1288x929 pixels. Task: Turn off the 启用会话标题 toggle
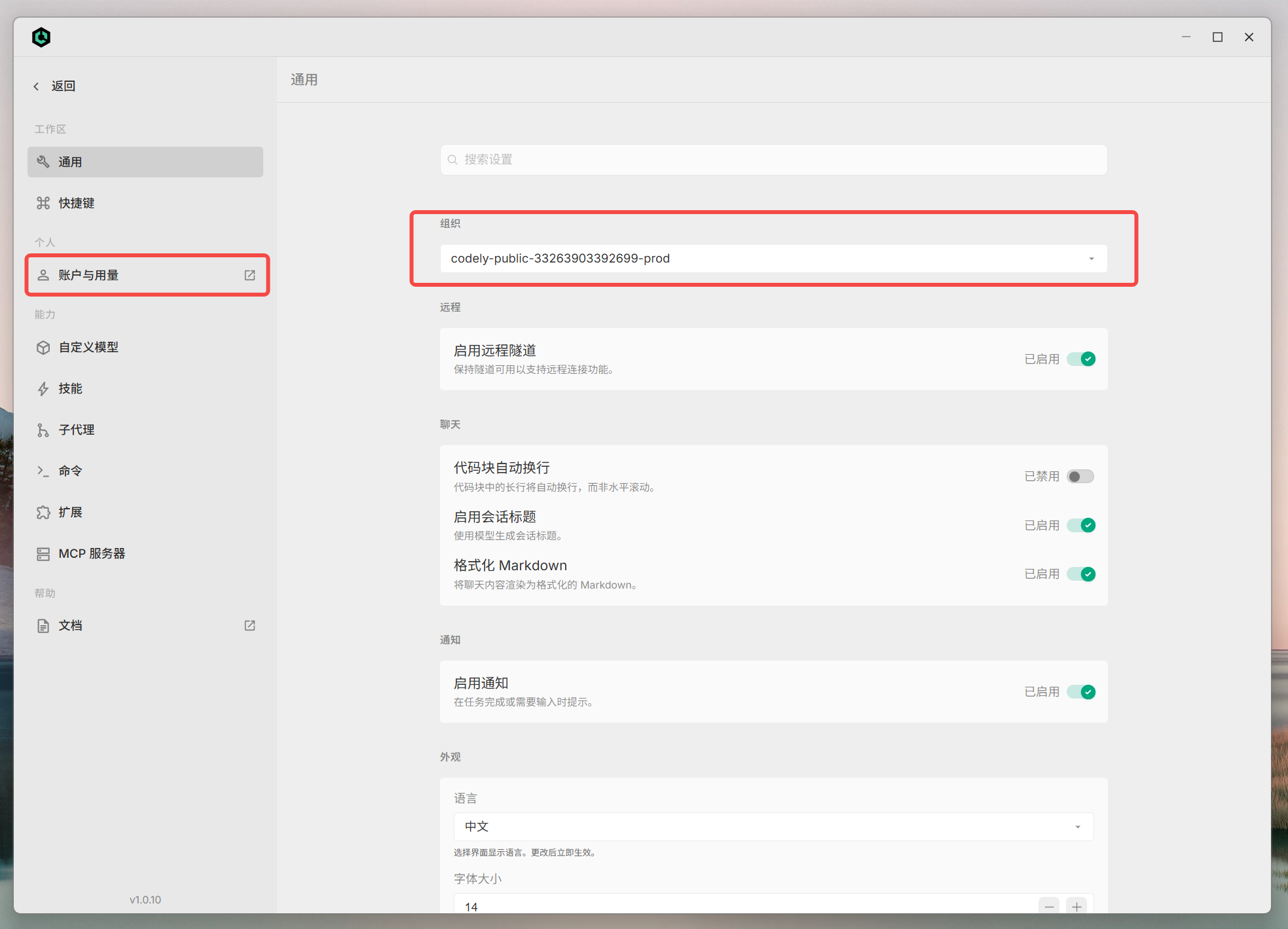click(x=1081, y=525)
